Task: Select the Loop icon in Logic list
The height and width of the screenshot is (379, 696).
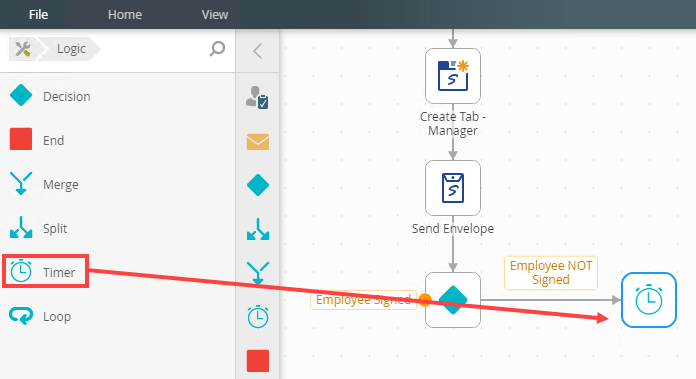Action: pyautogui.click(x=21, y=316)
